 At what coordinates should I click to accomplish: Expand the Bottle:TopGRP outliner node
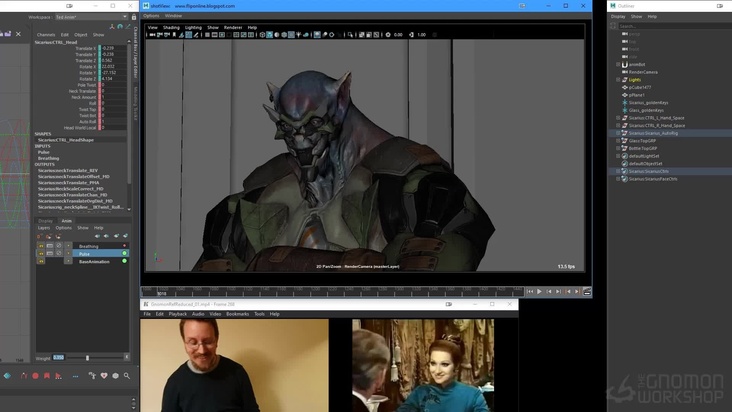point(618,148)
